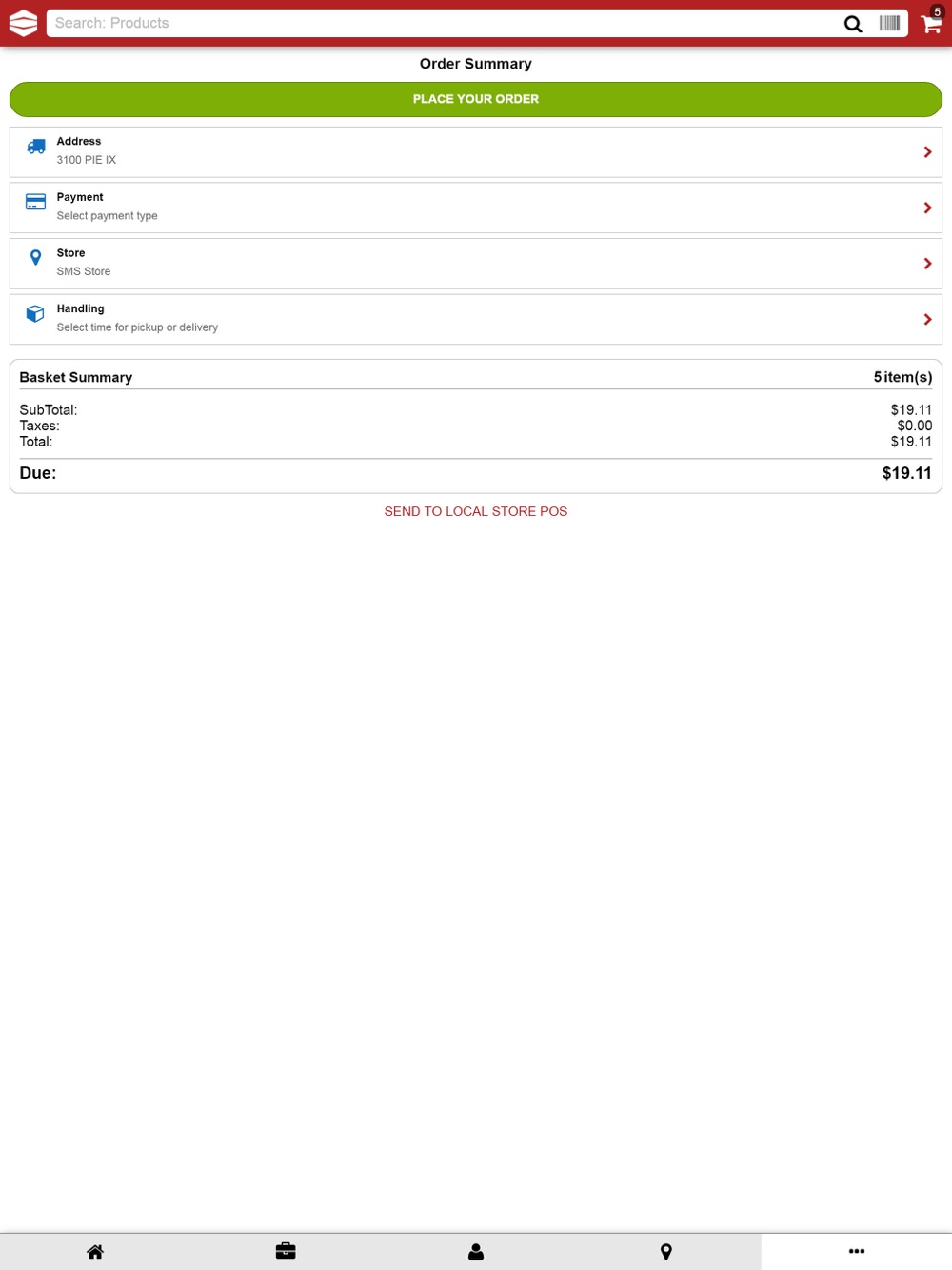The width and height of the screenshot is (952, 1270).
Task: Open the account profile tab
Action: 476,1252
